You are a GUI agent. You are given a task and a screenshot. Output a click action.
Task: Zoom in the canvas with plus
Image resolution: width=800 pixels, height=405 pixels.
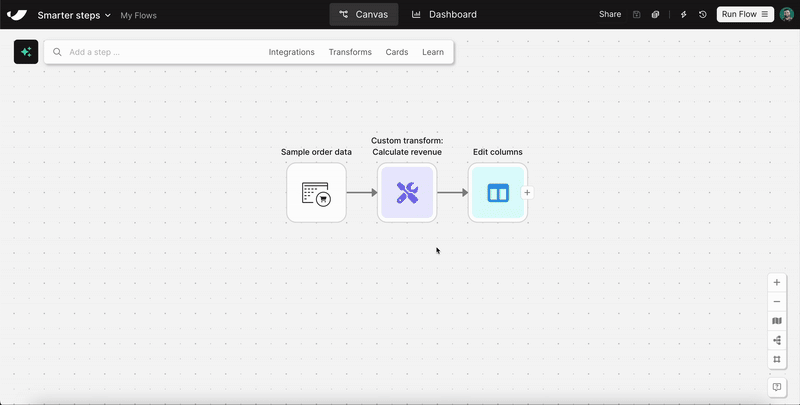point(777,283)
